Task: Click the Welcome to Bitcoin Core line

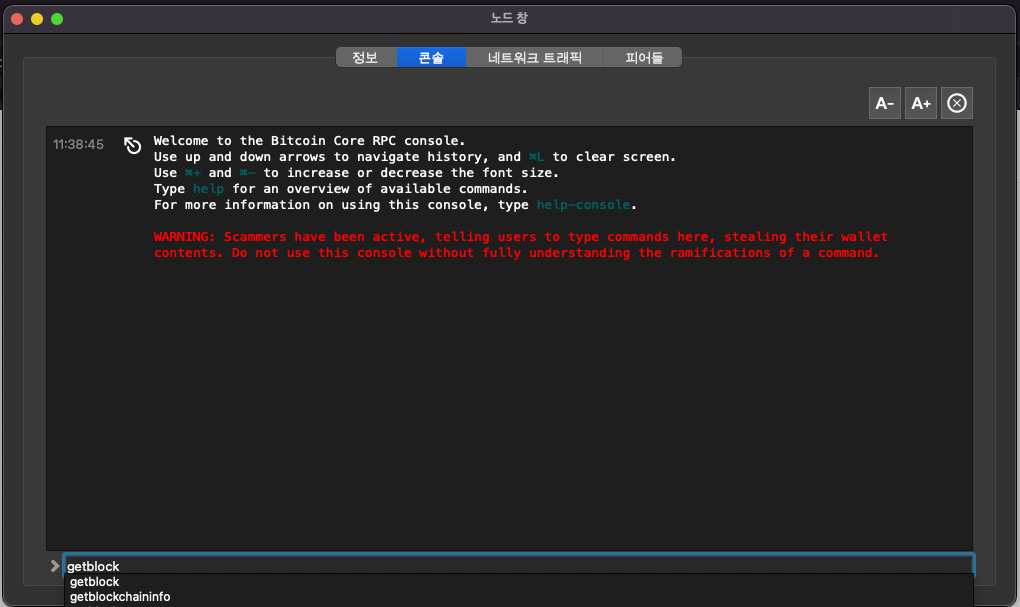Action: (310, 141)
